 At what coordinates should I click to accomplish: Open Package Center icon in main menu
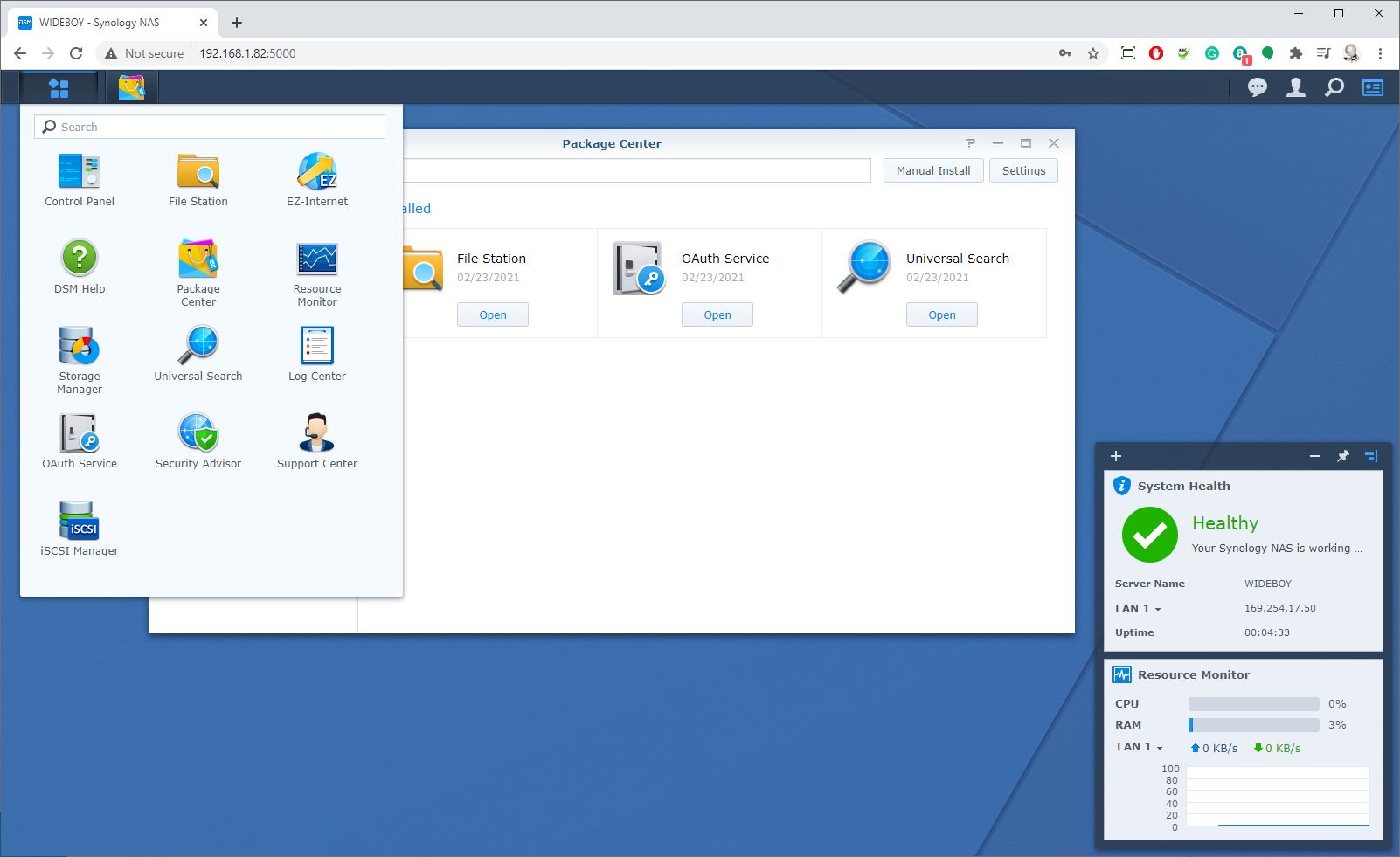pyautogui.click(x=198, y=273)
